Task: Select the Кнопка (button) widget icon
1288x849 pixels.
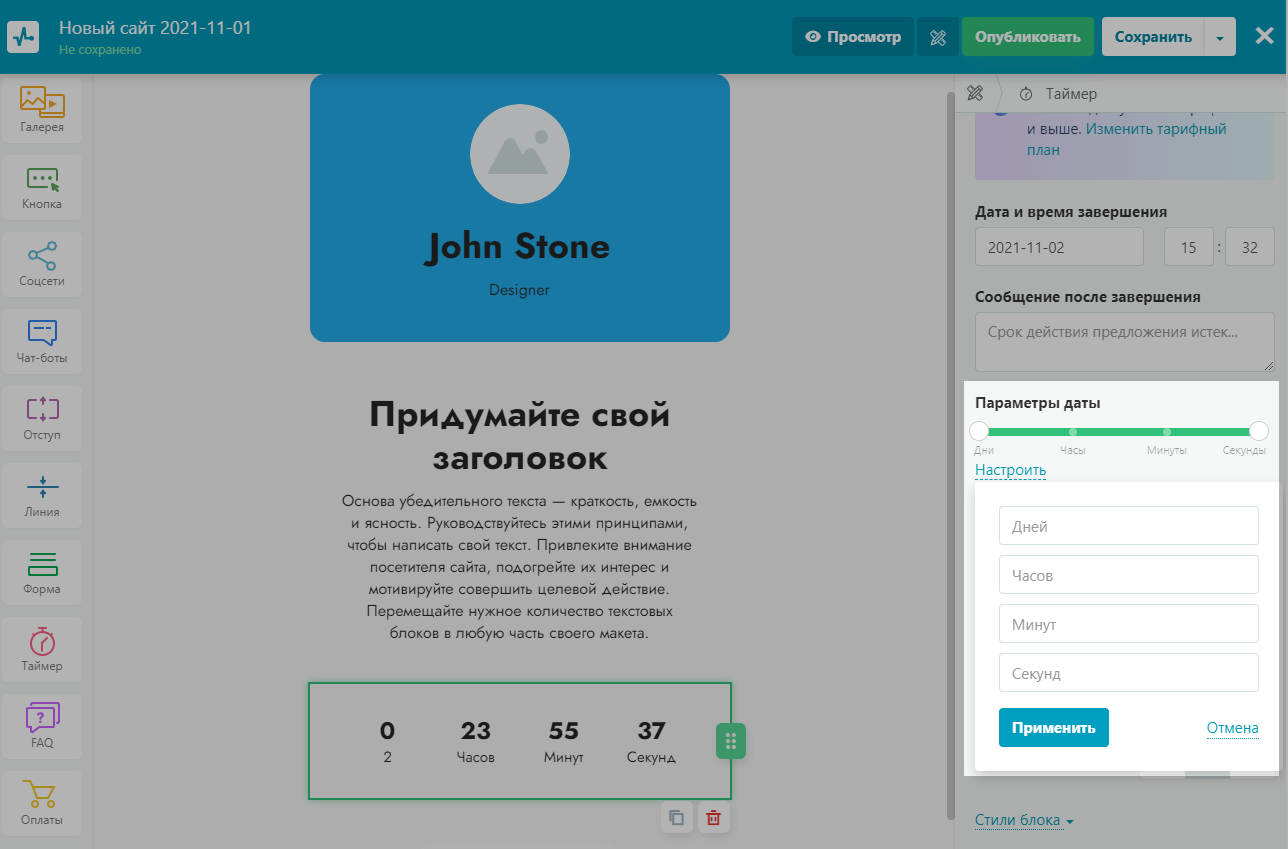Action: 42,186
